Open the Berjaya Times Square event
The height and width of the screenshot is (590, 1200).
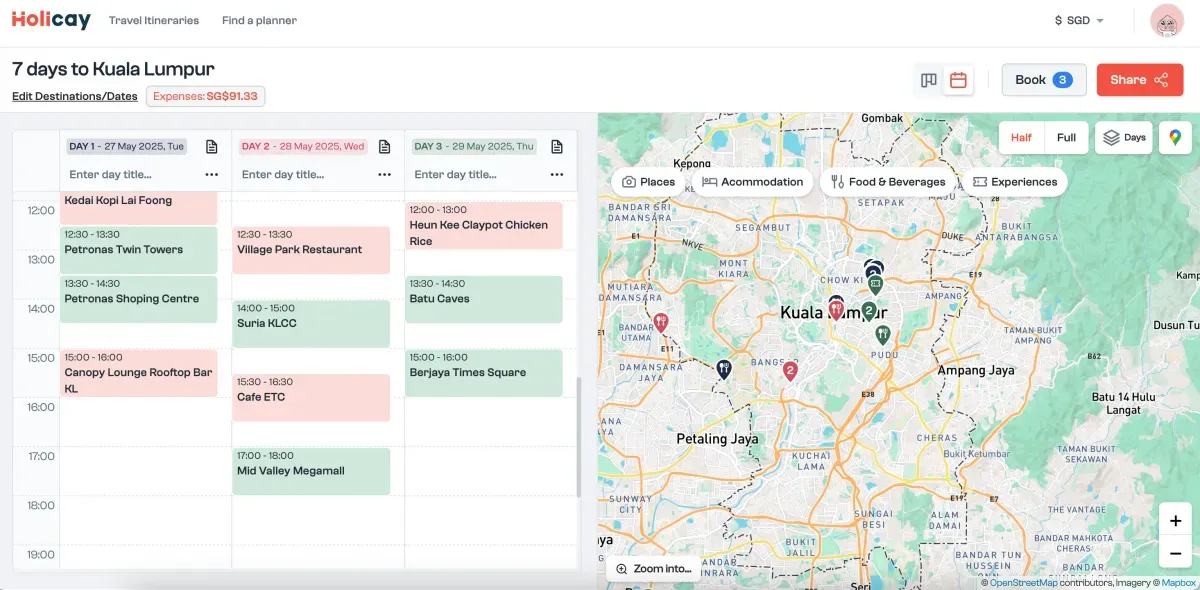coord(484,373)
